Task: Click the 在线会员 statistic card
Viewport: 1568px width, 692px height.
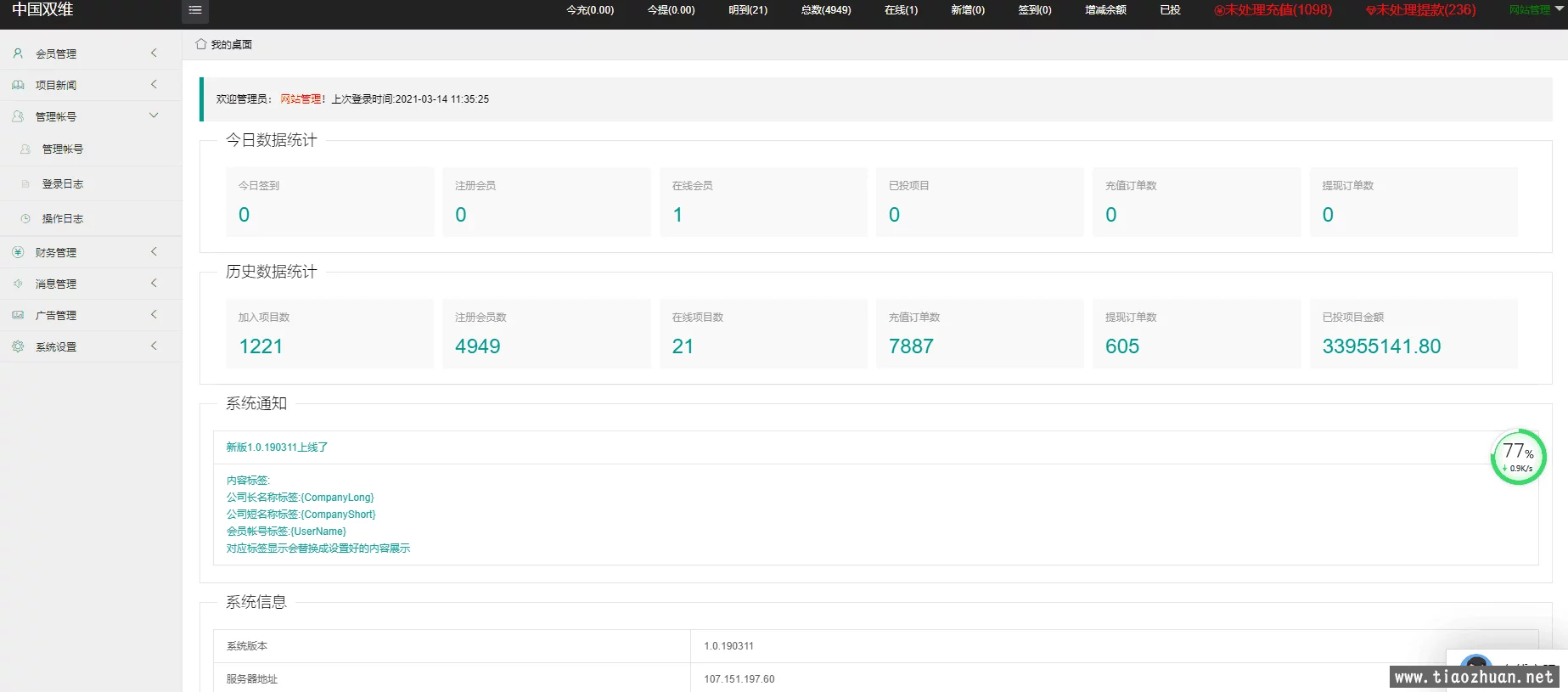Action: coord(763,201)
